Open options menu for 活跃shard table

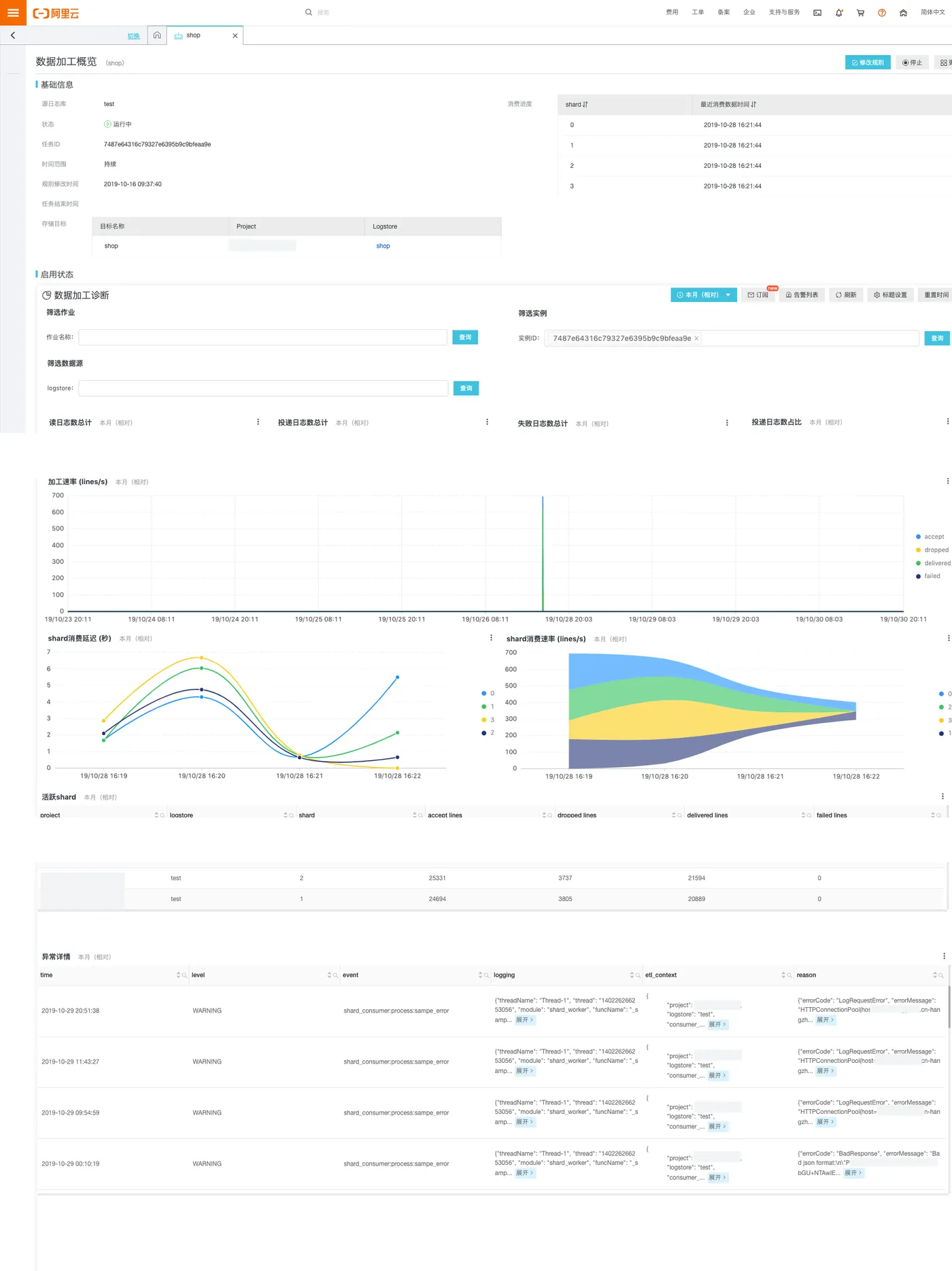point(942,796)
